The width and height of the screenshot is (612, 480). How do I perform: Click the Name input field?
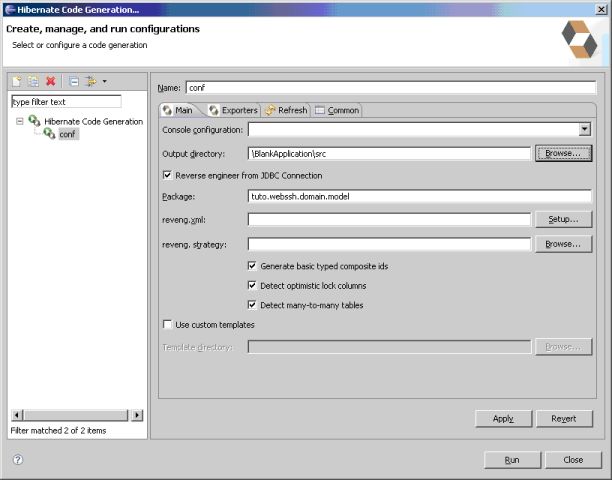coord(391,88)
